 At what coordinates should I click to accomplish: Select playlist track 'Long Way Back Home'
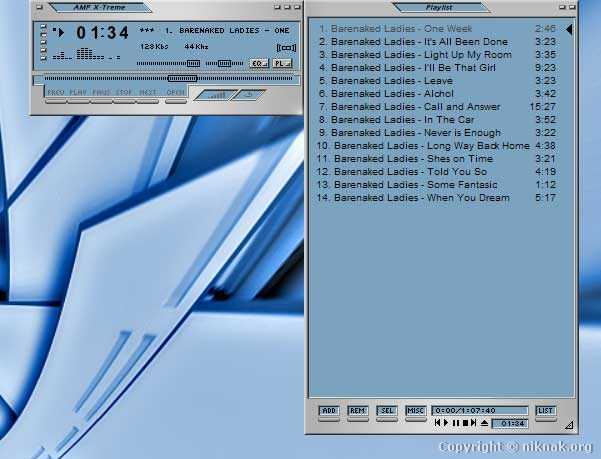coord(437,146)
